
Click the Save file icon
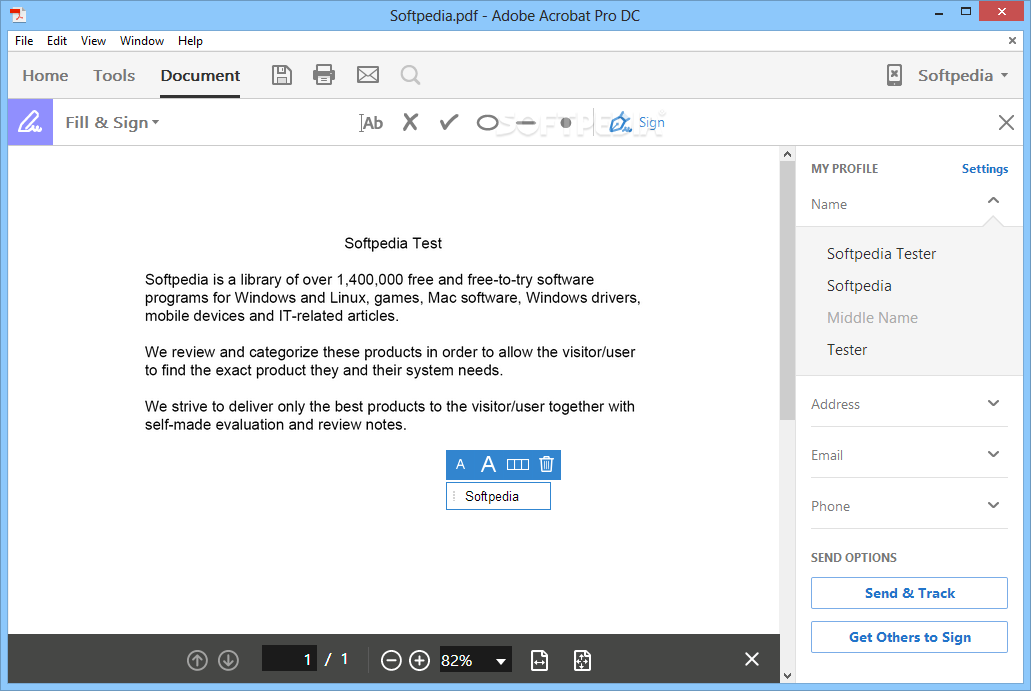(x=281, y=75)
